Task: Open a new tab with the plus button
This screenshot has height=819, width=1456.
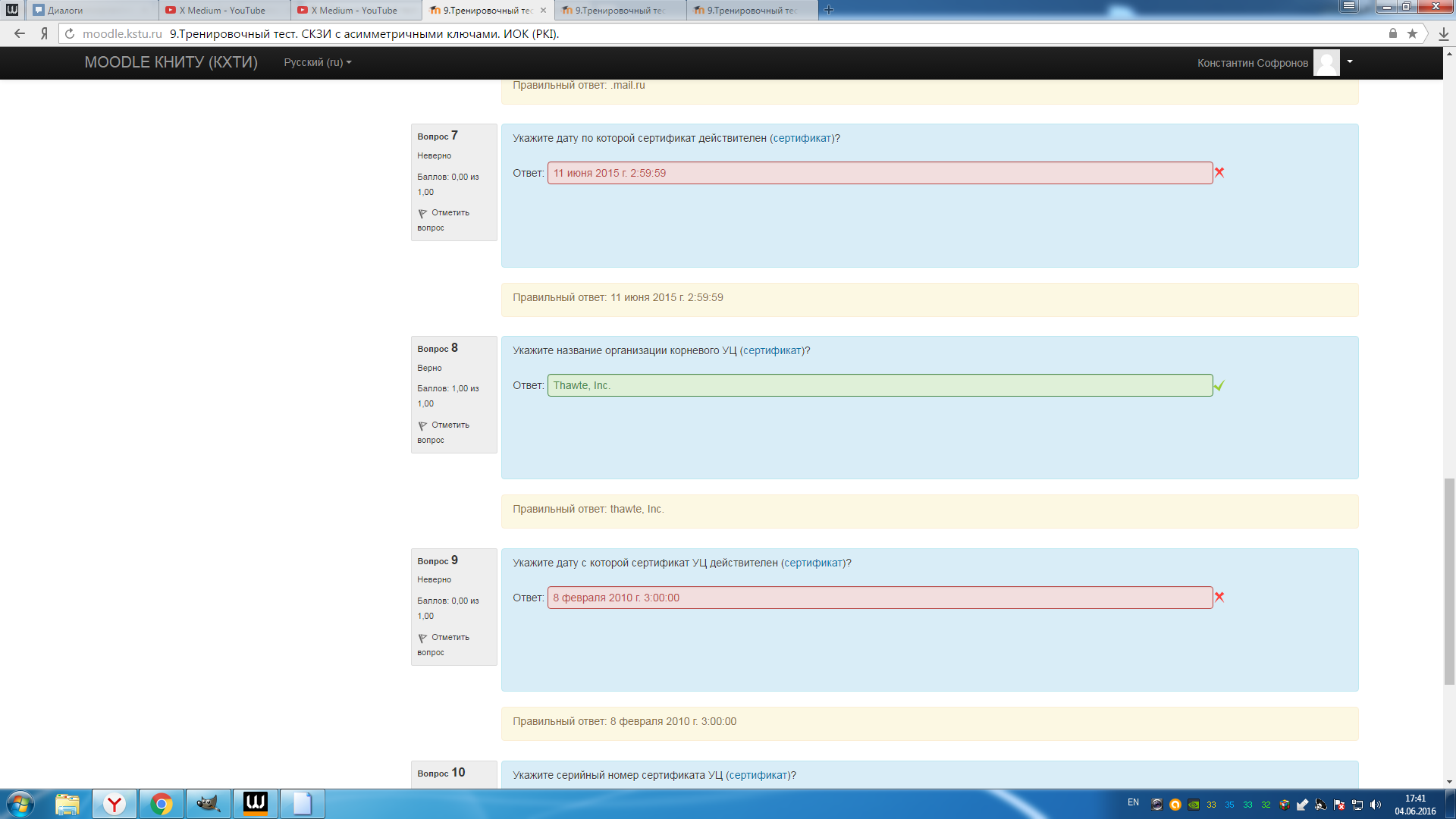Action: 829,10
